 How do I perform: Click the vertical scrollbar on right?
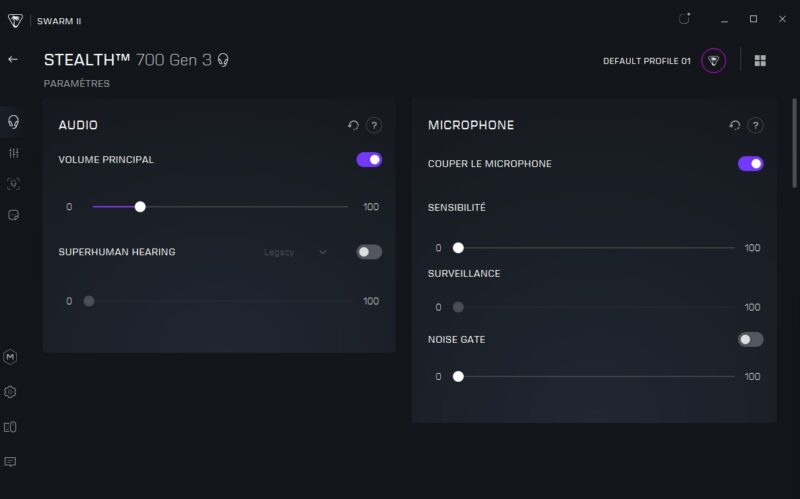pyautogui.click(x=795, y=140)
